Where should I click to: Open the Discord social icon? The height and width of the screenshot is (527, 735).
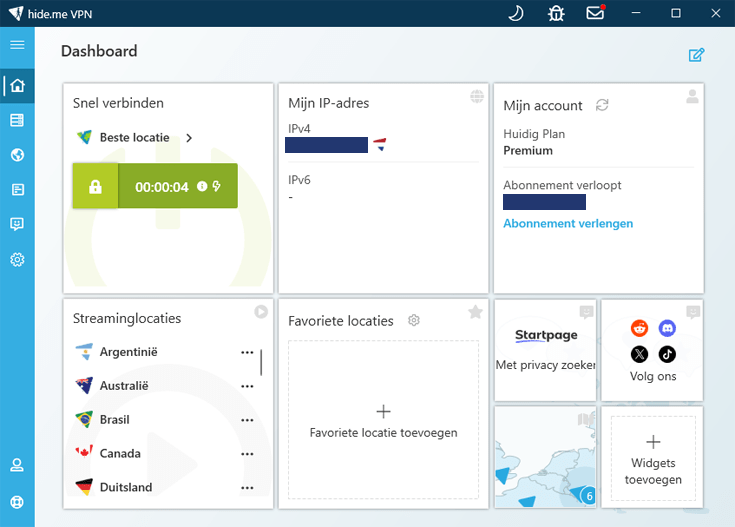(x=667, y=328)
